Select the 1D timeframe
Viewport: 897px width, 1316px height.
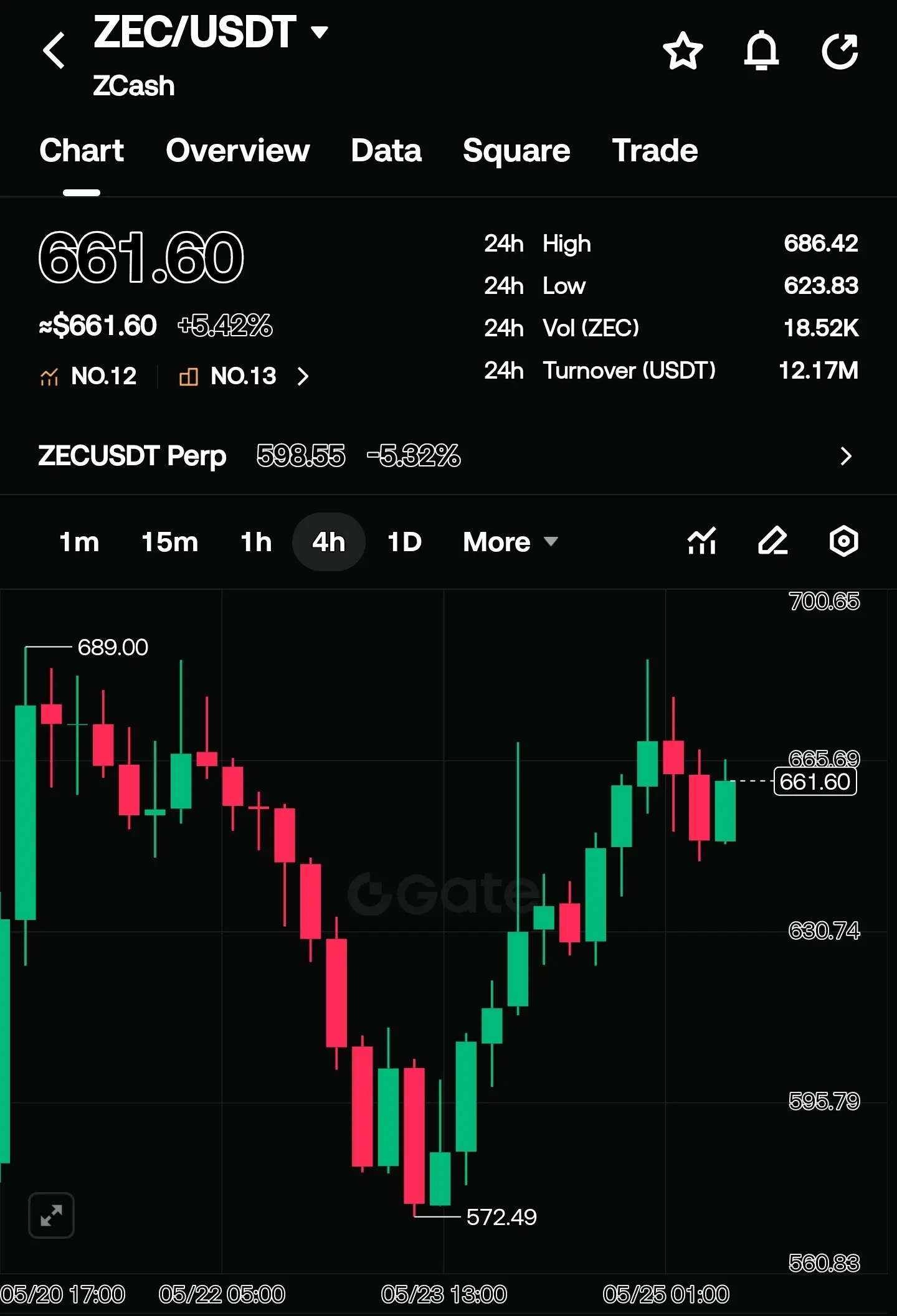(405, 542)
